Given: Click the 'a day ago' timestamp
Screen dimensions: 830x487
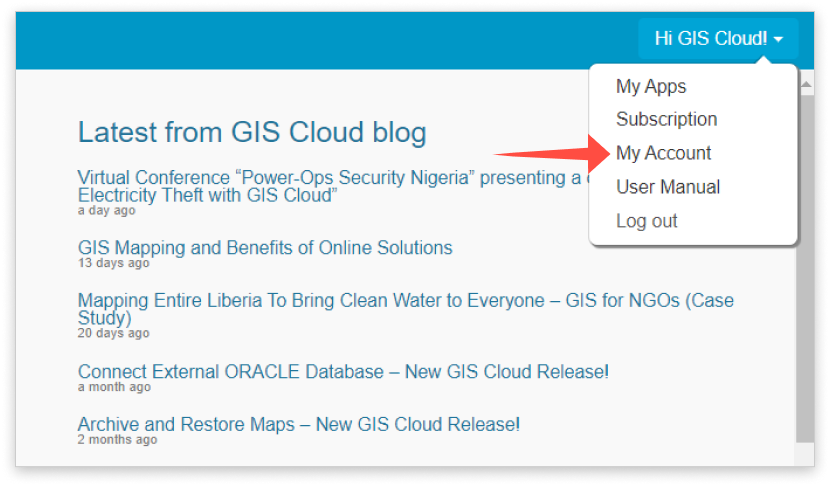Looking at the screenshot, I should click(x=106, y=211).
